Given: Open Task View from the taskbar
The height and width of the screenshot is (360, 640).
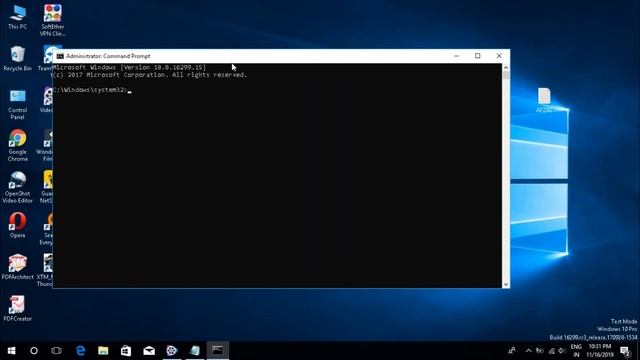Looking at the screenshot, I should coord(56,351).
